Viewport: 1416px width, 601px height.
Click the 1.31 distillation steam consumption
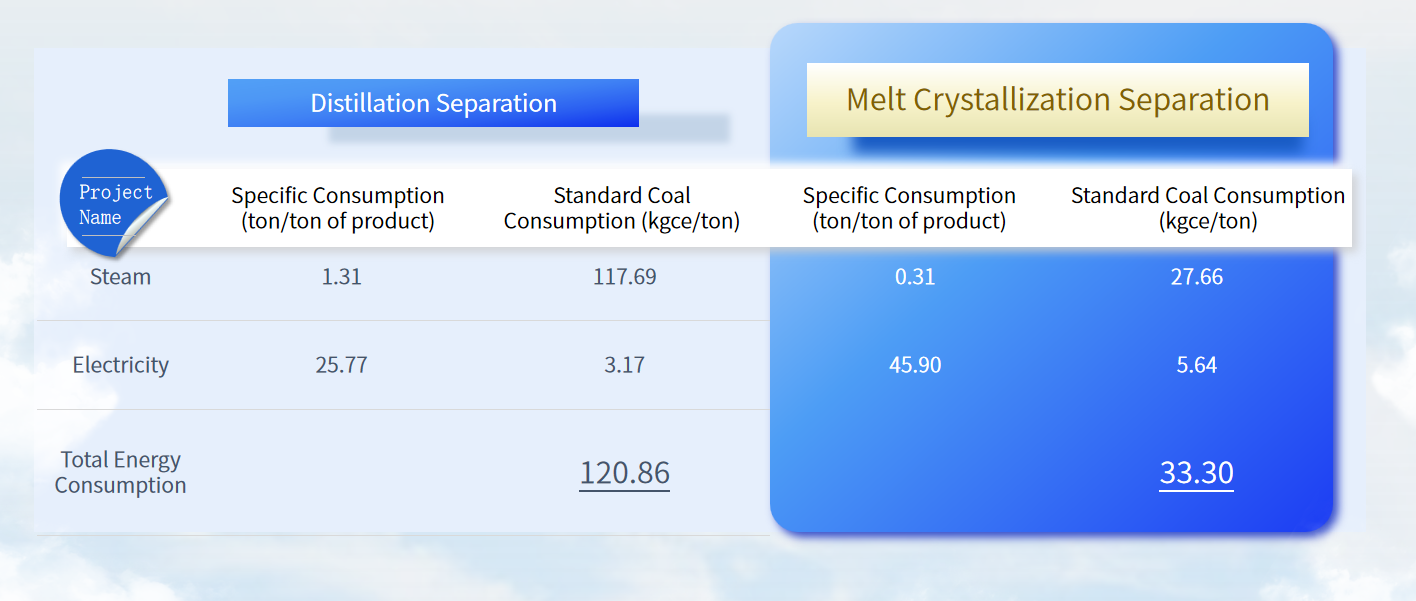341,277
